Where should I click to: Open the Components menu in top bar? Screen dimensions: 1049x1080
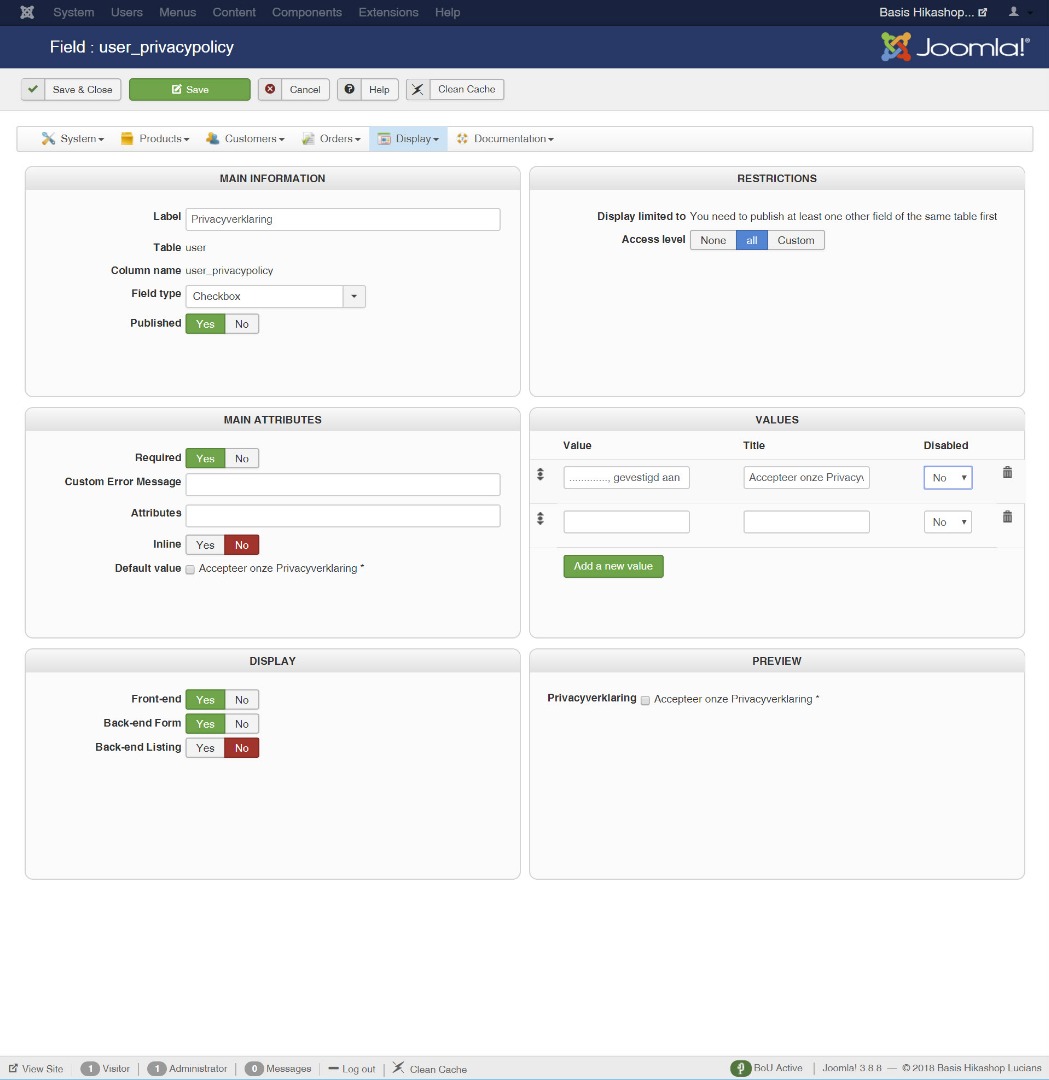pyautogui.click(x=307, y=12)
